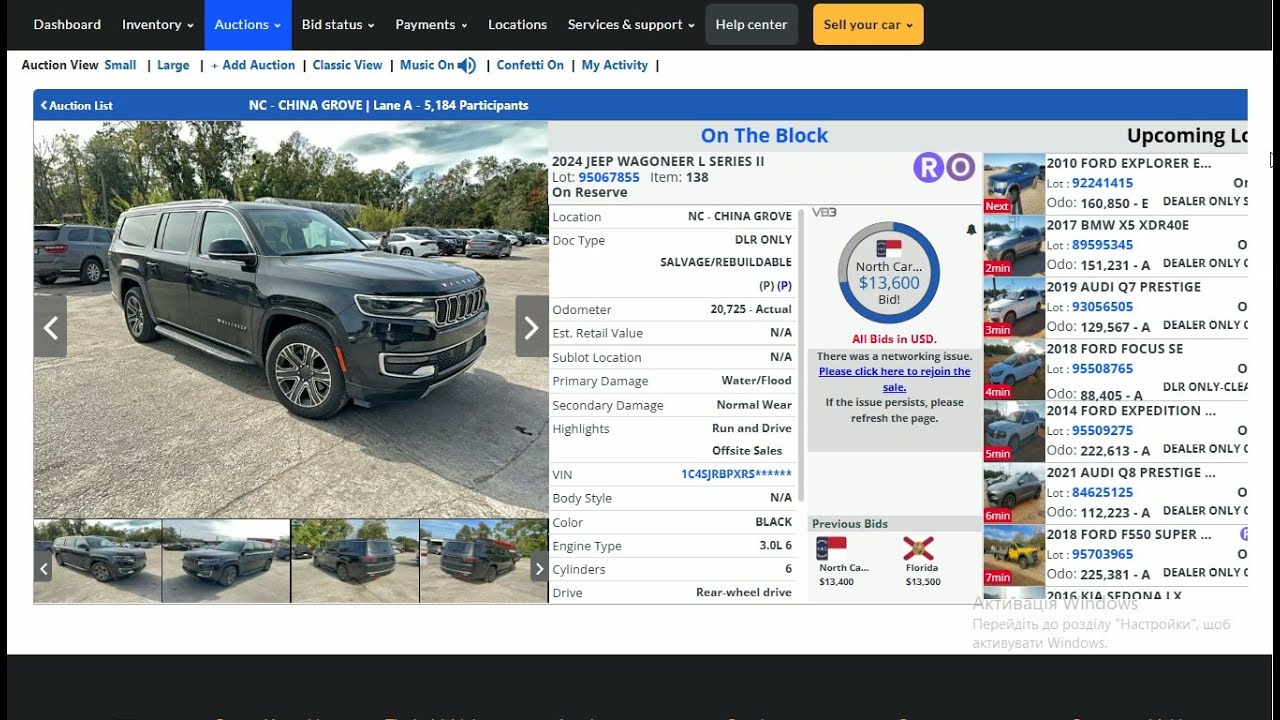Click the 2019 AUDI Q7 PRESTIGE title
1280x720 pixels.
1124,287
